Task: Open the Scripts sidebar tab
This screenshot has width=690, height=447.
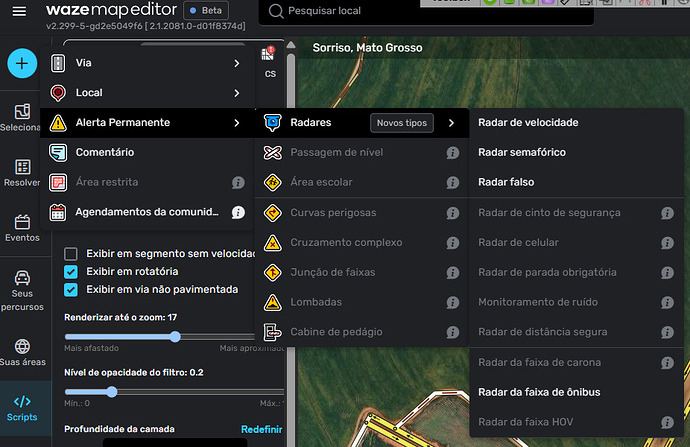Action: click(x=22, y=409)
